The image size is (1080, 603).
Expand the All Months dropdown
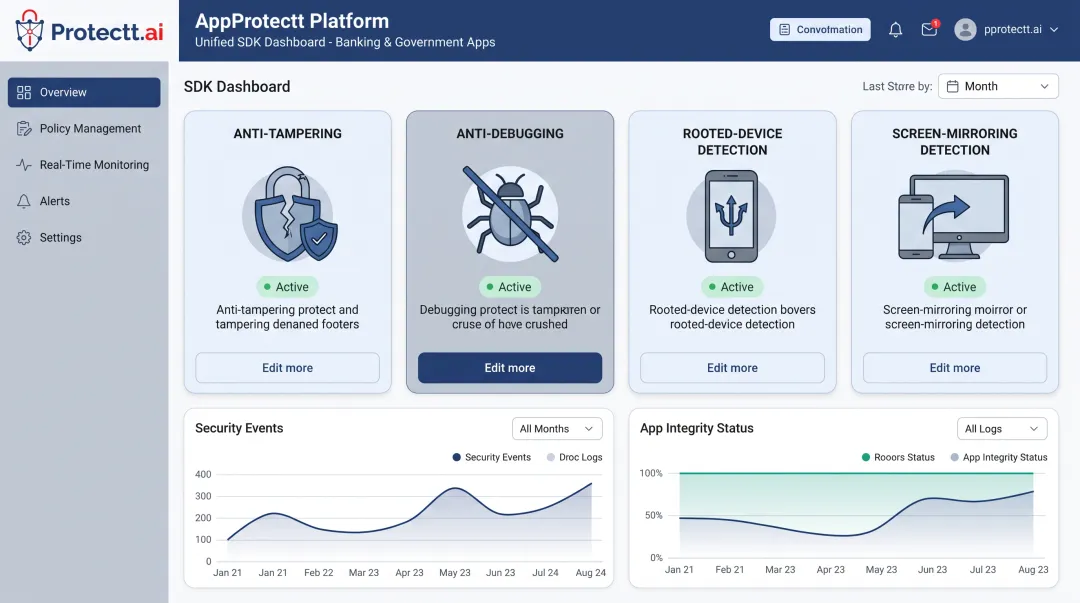557,429
